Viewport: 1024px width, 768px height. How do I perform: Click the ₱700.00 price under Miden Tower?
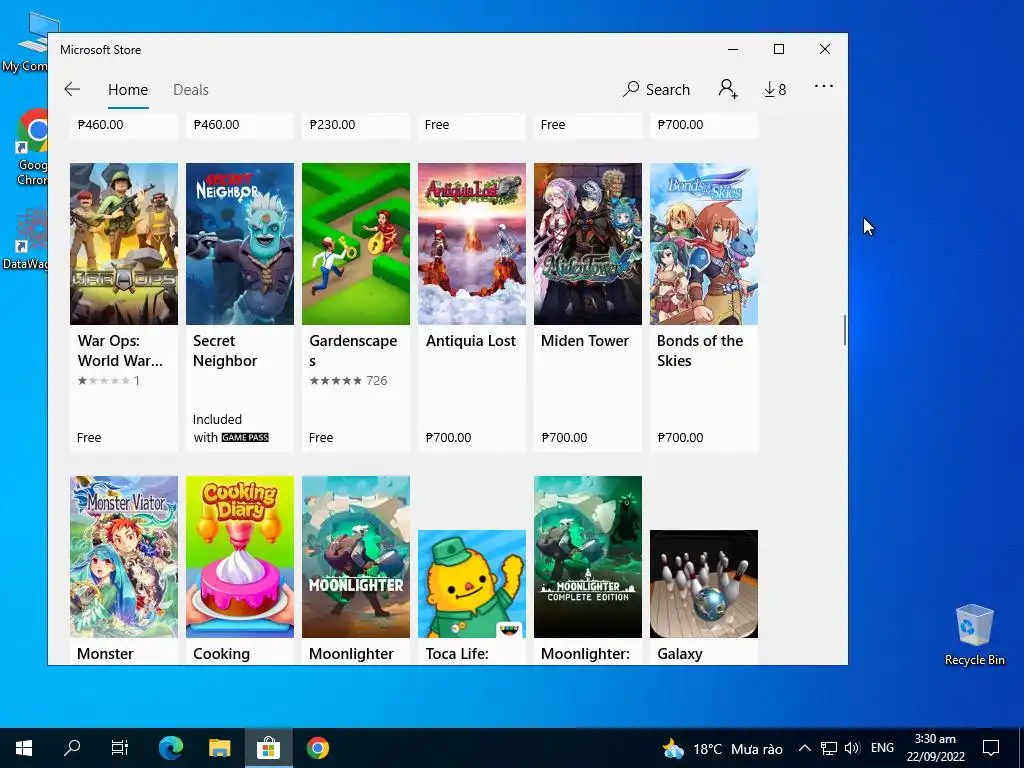[564, 438]
